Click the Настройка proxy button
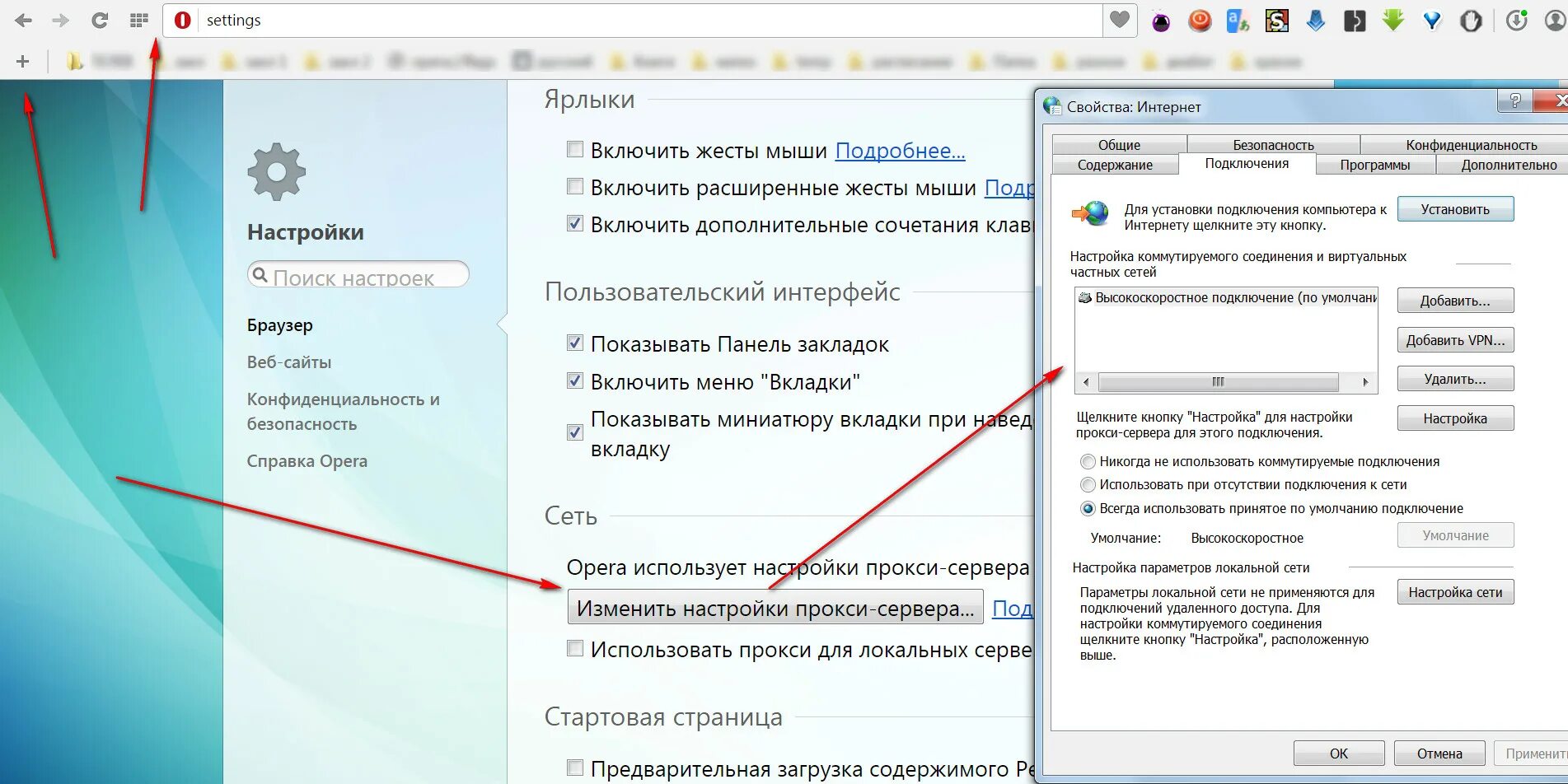Screen dimensions: 1568x784 tap(1455, 418)
